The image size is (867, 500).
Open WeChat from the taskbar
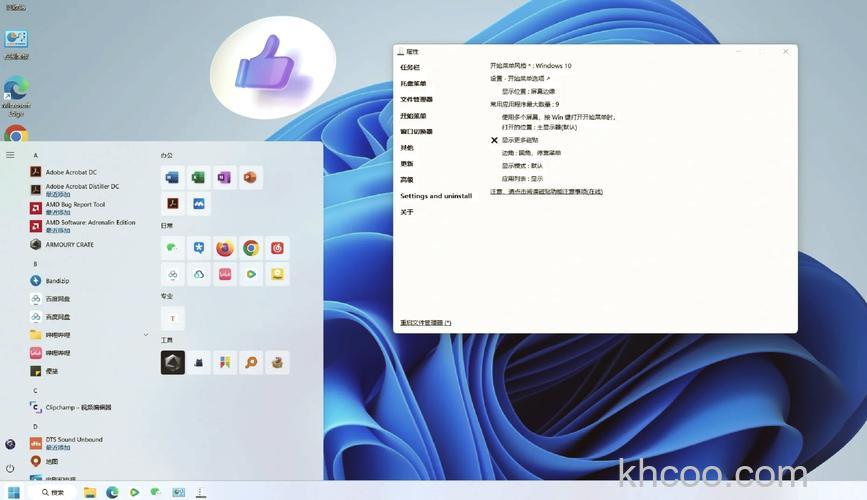click(x=156, y=492)
